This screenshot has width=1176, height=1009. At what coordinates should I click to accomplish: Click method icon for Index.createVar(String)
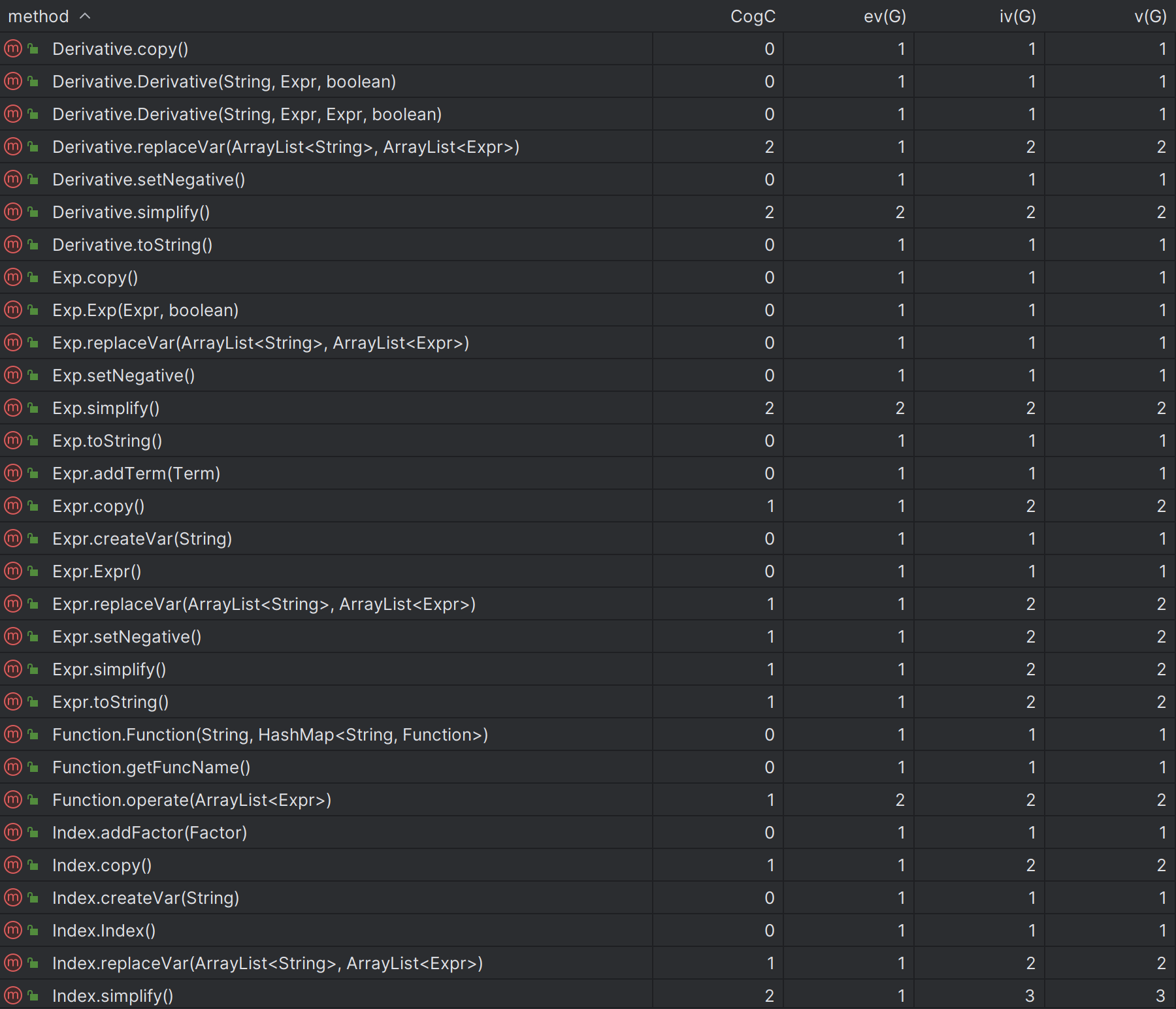[13, 897]
